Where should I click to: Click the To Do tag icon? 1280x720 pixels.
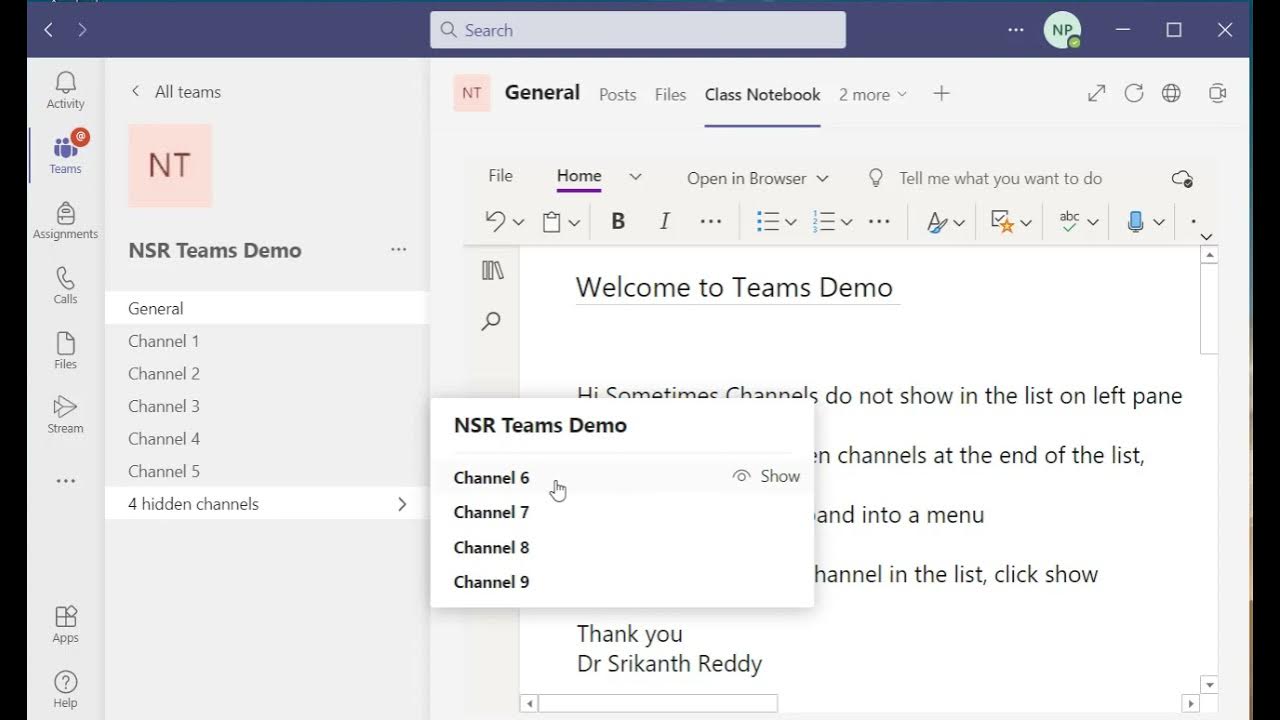(x=1002, y=222)
